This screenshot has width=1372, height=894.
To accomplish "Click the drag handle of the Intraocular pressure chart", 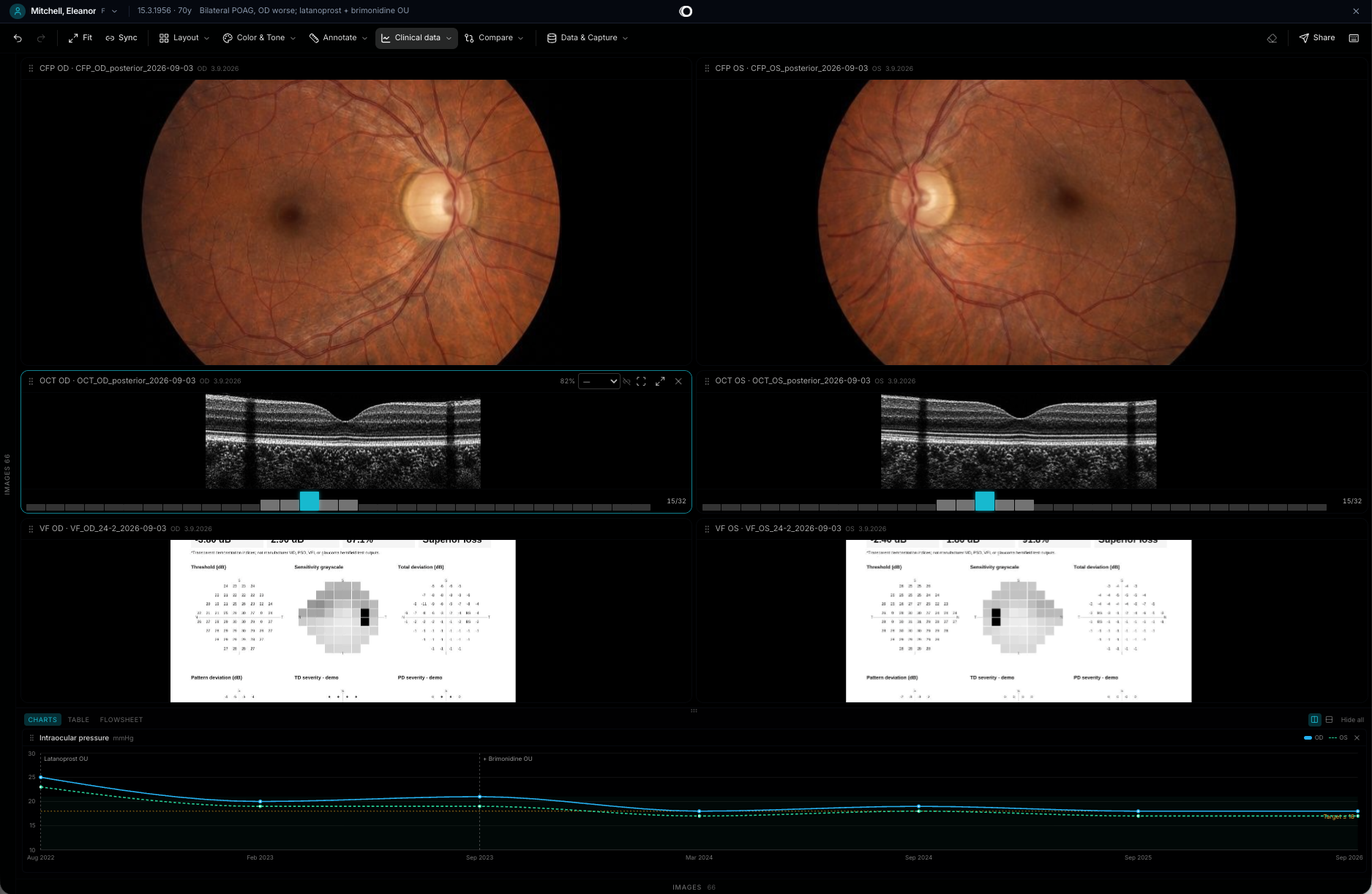I will [x=31, y=738].
